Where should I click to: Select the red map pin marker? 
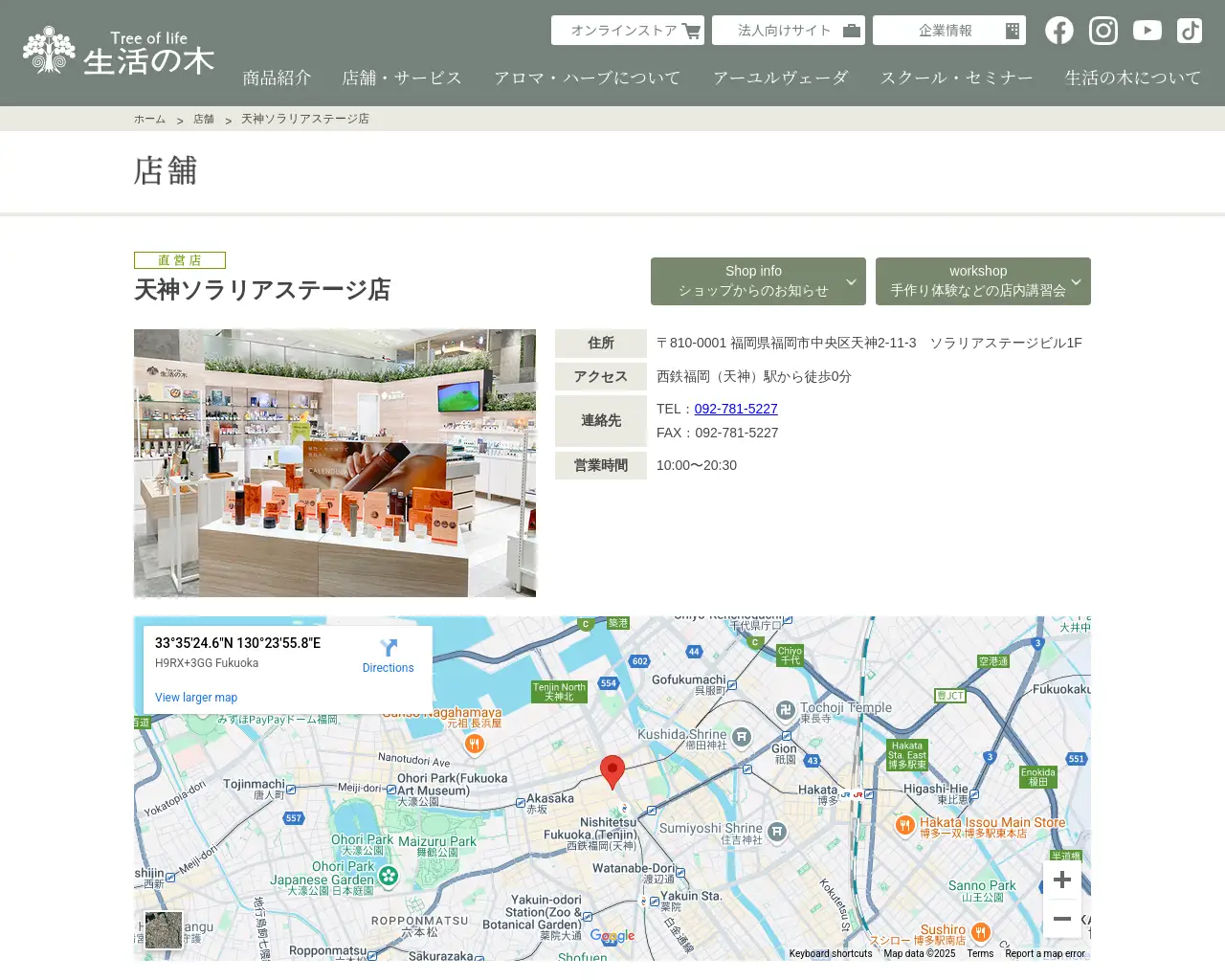tap(613, 768)
